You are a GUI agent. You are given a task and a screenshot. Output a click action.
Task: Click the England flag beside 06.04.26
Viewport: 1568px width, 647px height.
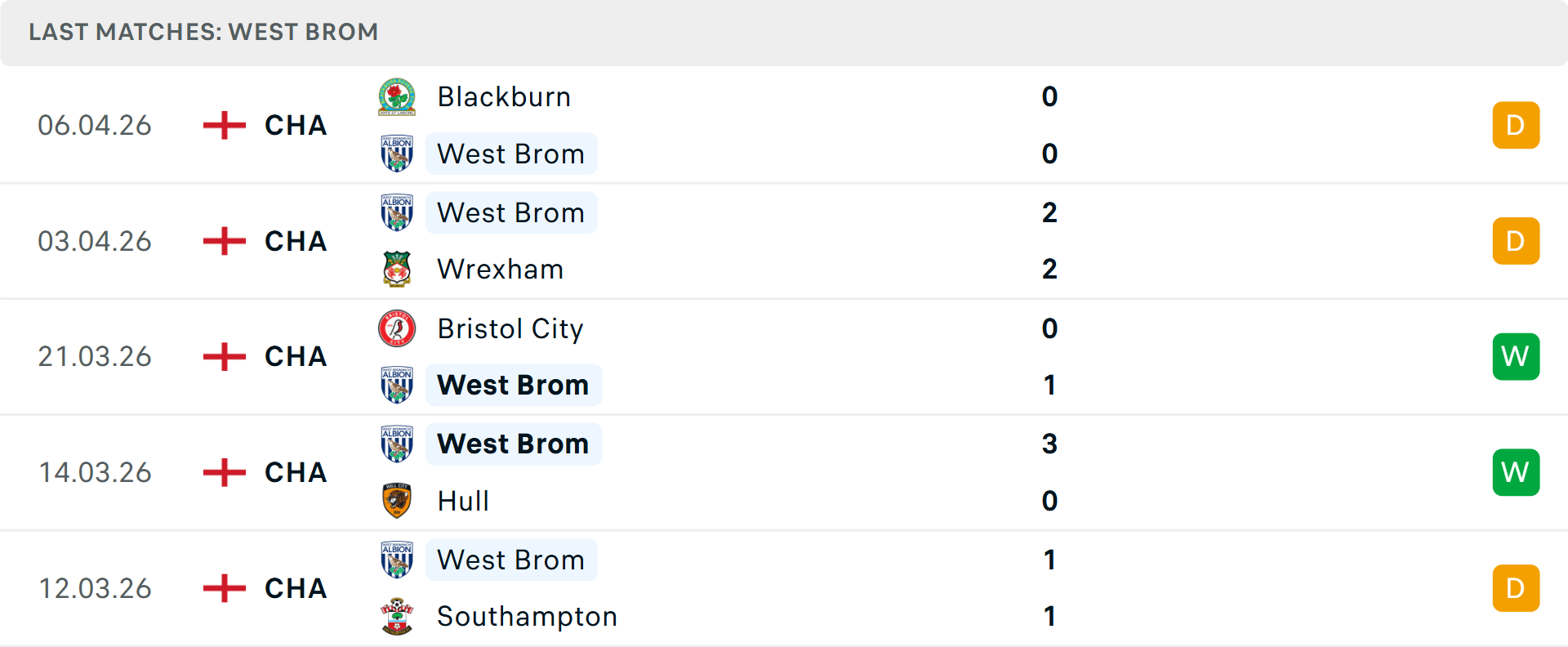[223, 125]
